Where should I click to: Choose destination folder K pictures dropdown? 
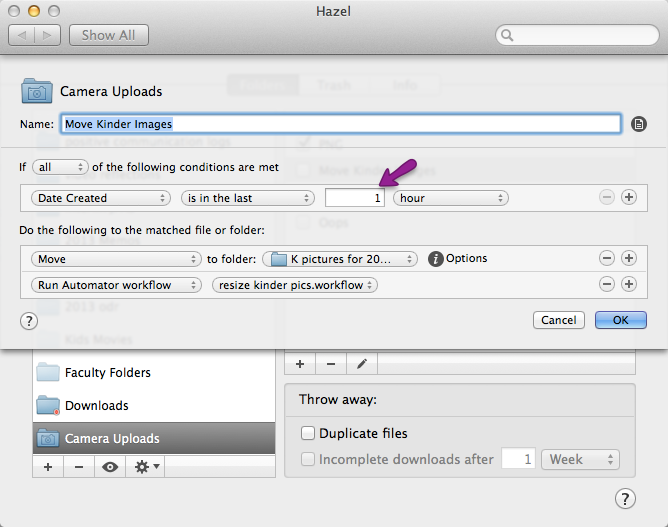tap(340, 259)
